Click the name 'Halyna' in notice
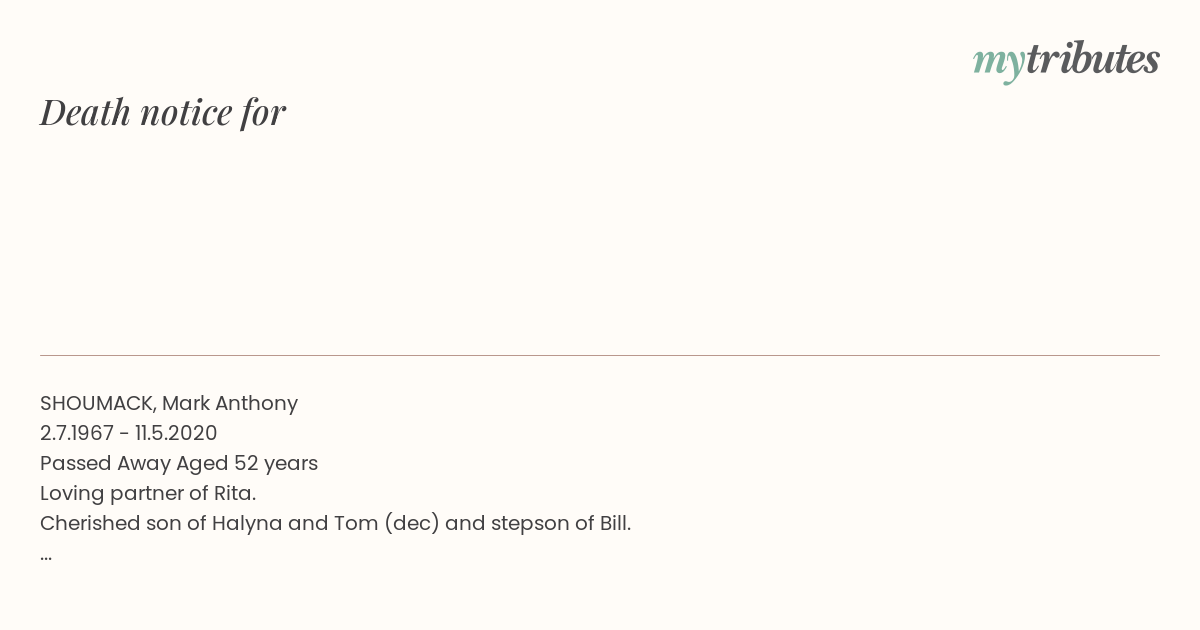The image size is (1200, 630). (x=247, y=523)
